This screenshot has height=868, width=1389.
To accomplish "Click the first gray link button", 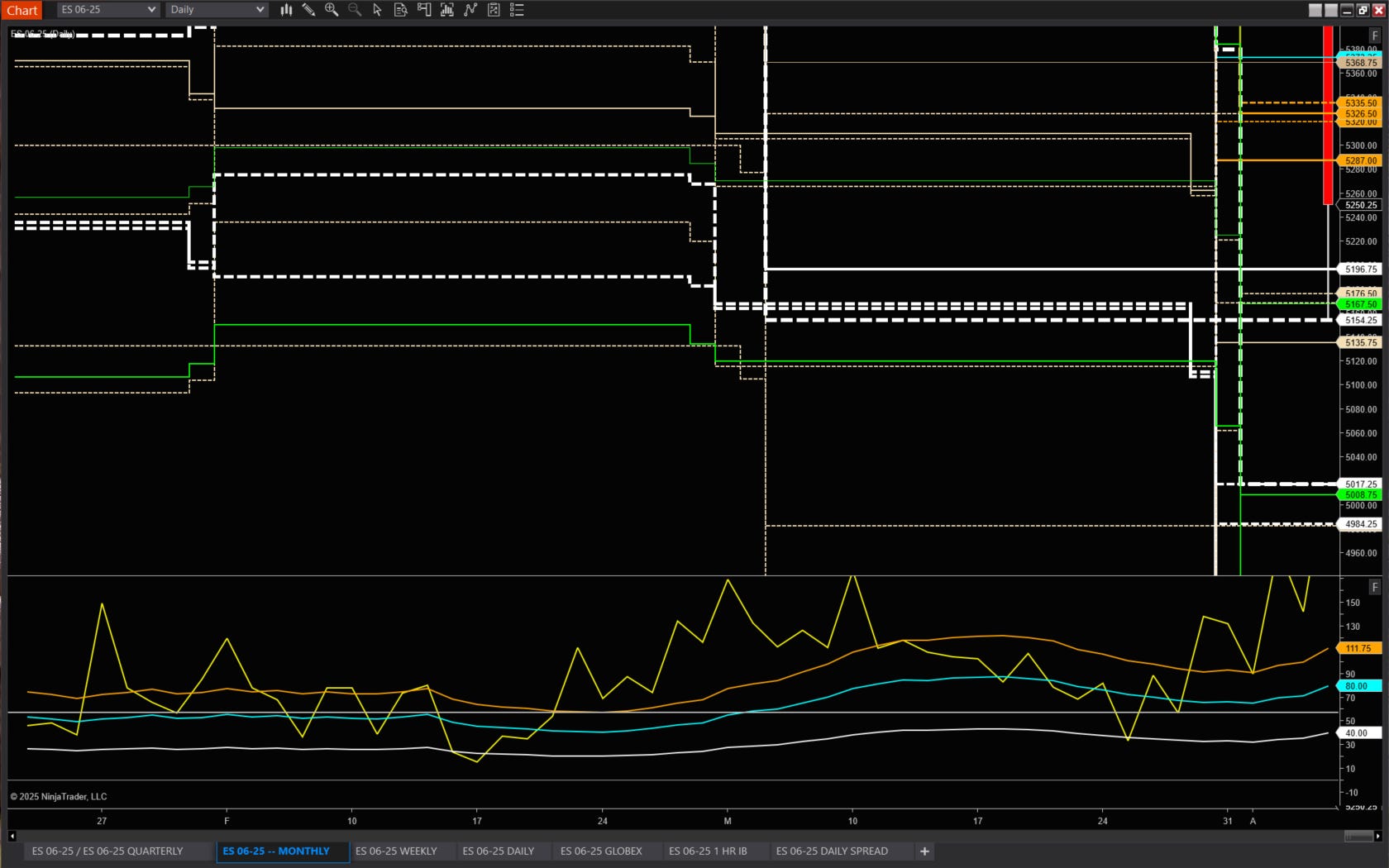I will point(1315,10).
